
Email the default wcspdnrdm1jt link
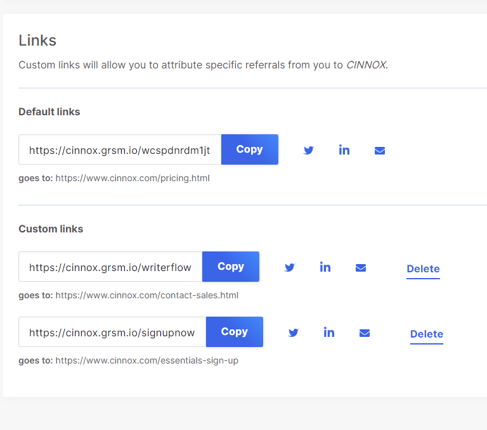[x=380, y=151]
